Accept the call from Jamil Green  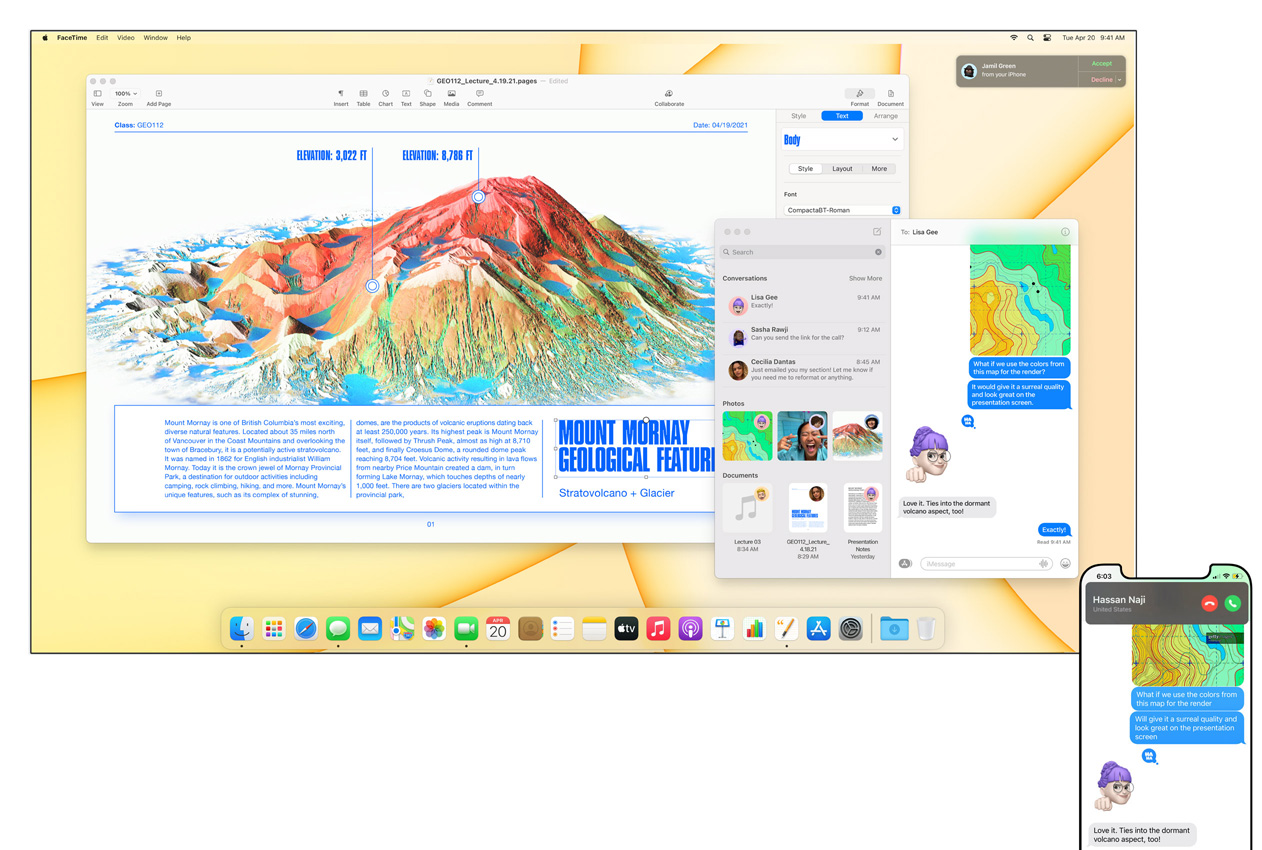(x=1101, y=64)
